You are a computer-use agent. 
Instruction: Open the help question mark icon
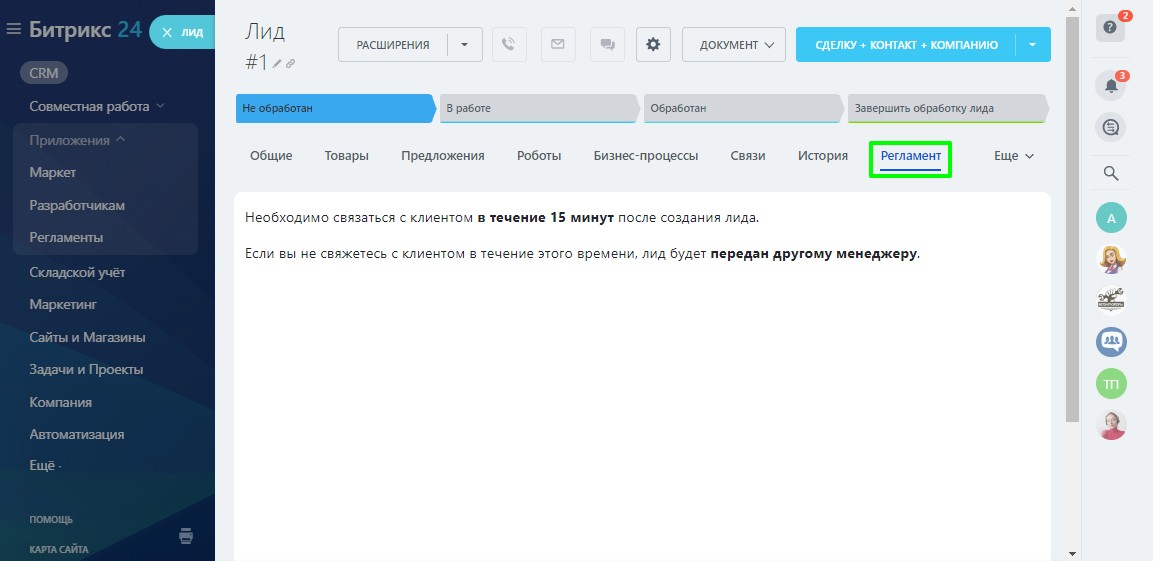pyautogui.click(x=1110, y=28)
